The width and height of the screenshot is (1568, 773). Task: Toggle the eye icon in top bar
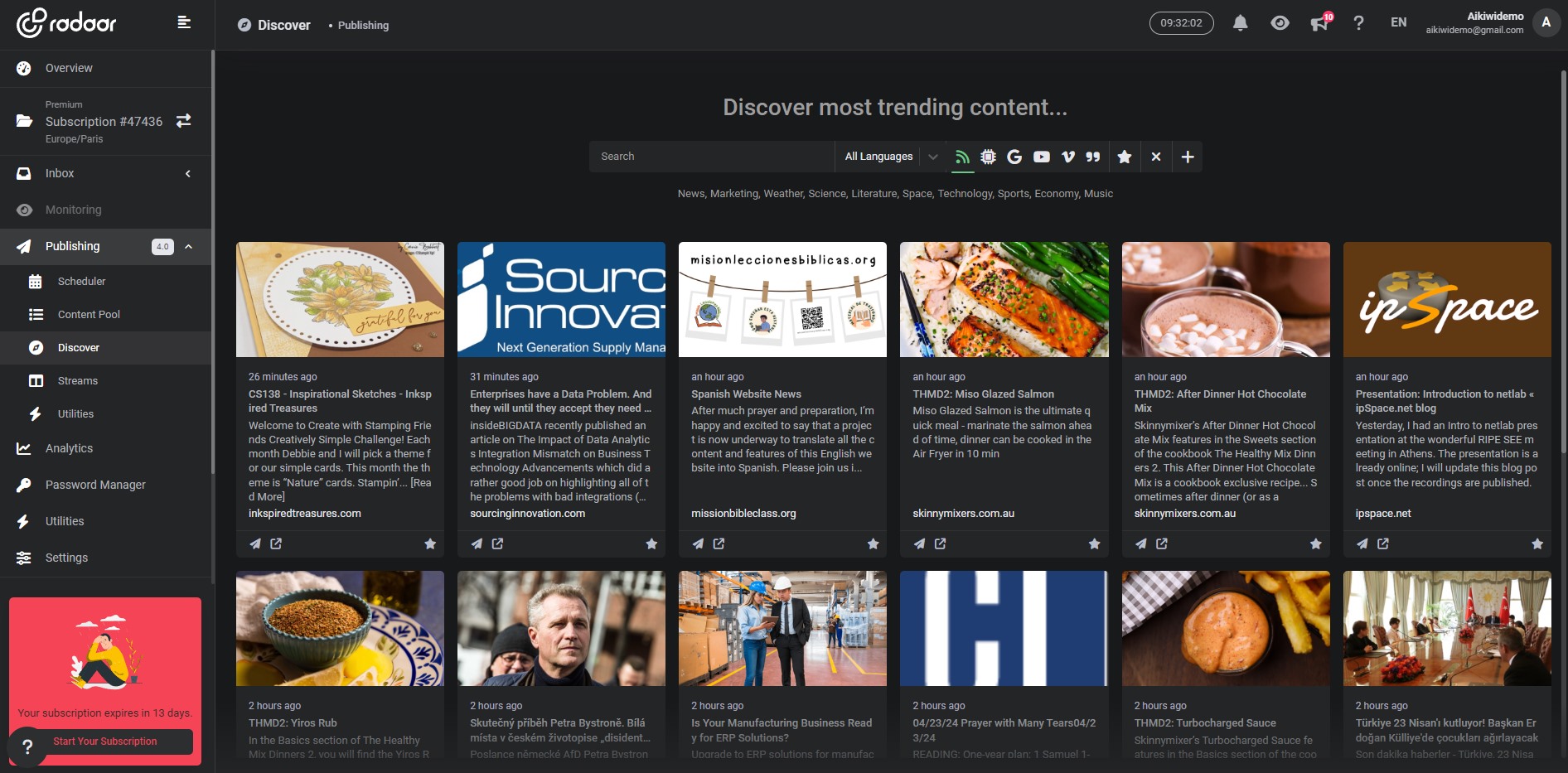[1280, 23]
